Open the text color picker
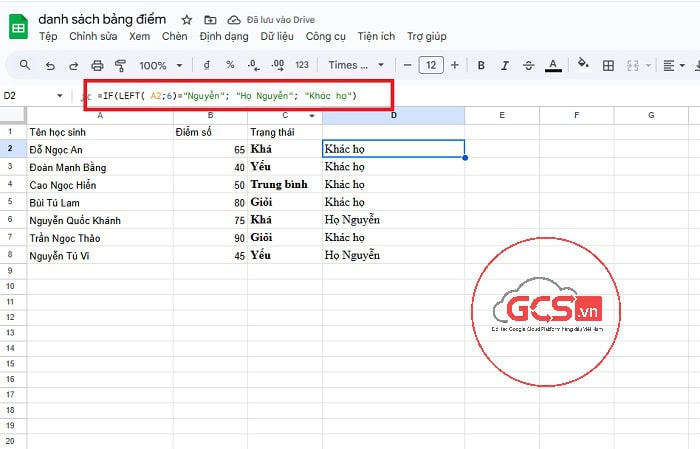The image size is (700, 449). point(553,66)
